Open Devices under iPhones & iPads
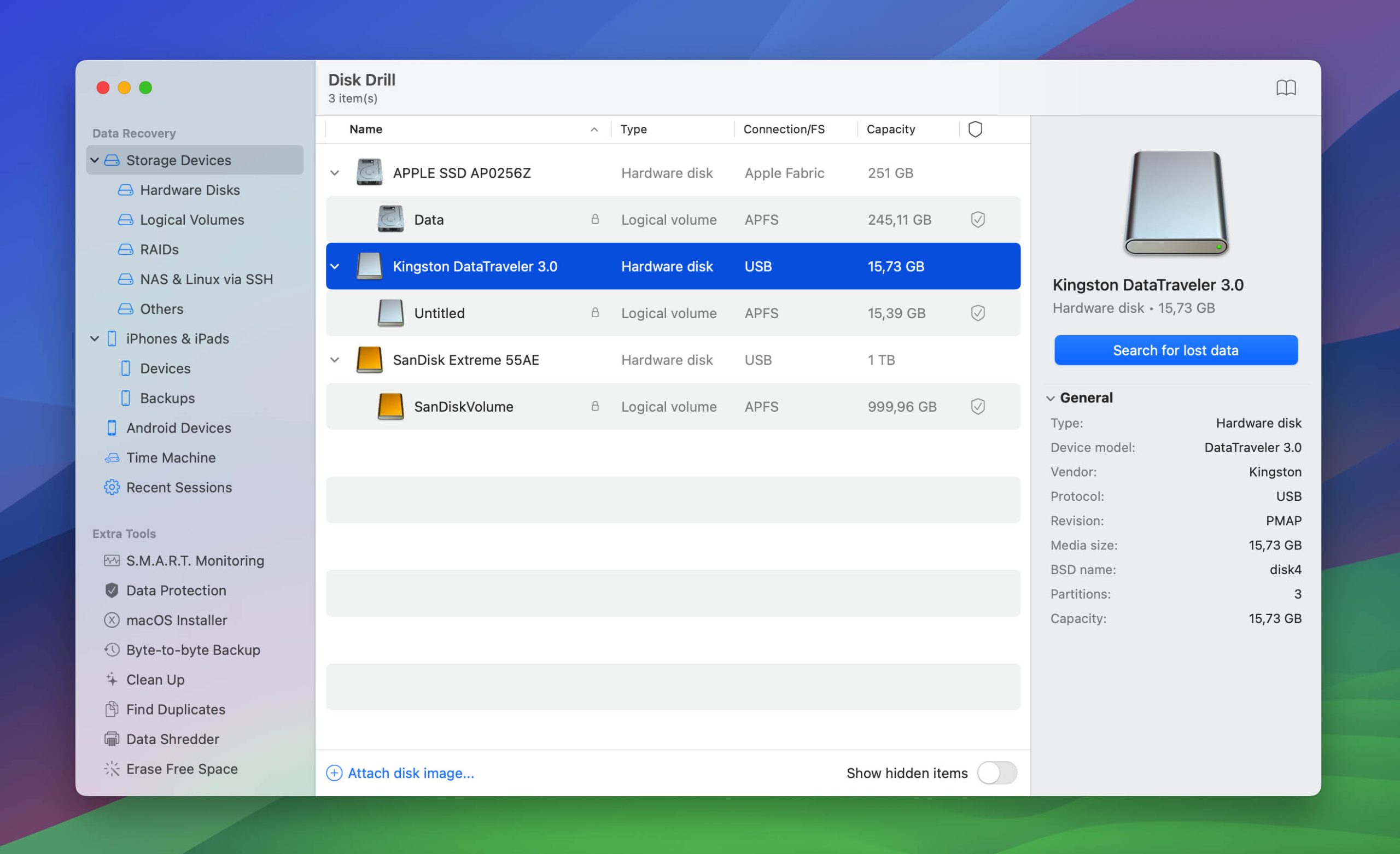This screenshot has height=854, width=1400. [x=165, y=368]
